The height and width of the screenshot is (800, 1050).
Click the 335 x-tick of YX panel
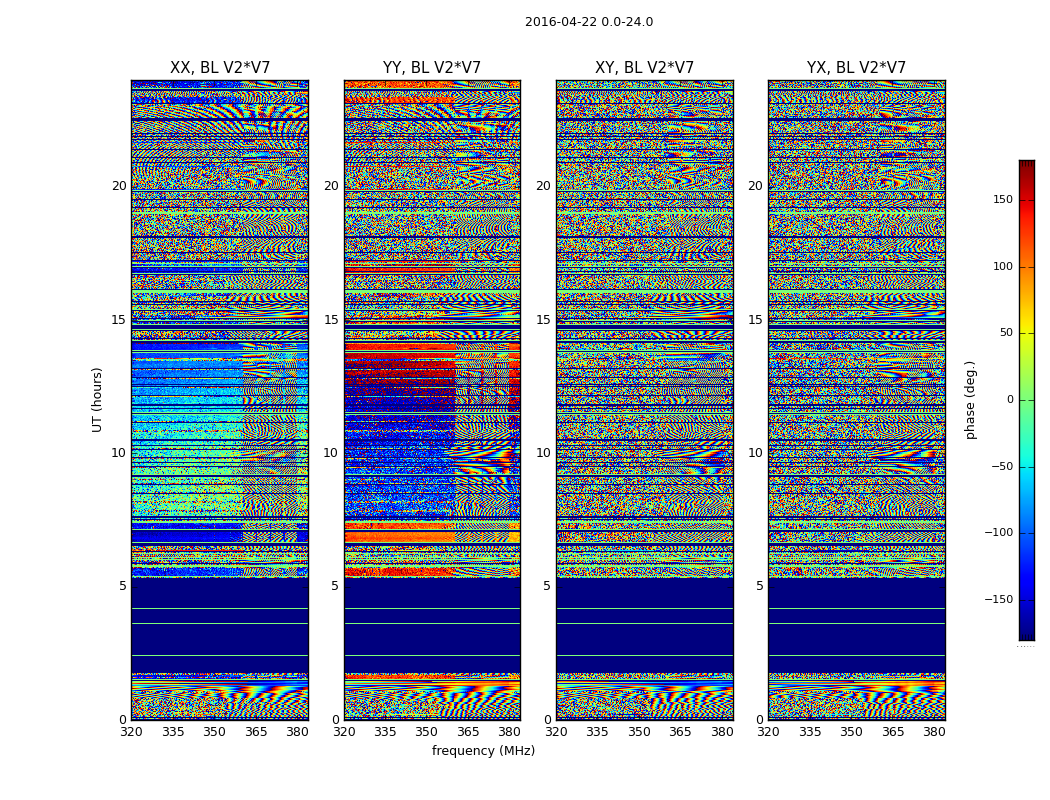tap(810, 732)
